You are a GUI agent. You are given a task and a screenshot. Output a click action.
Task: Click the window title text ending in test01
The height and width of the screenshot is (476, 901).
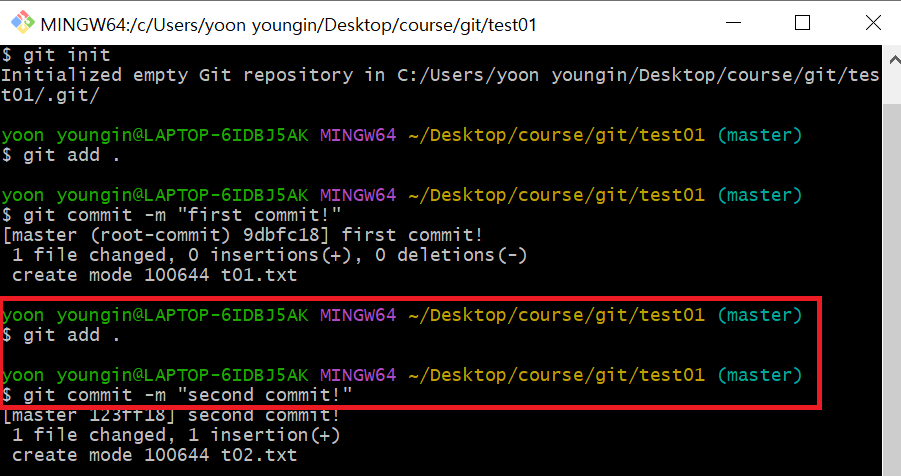point(288,25)
